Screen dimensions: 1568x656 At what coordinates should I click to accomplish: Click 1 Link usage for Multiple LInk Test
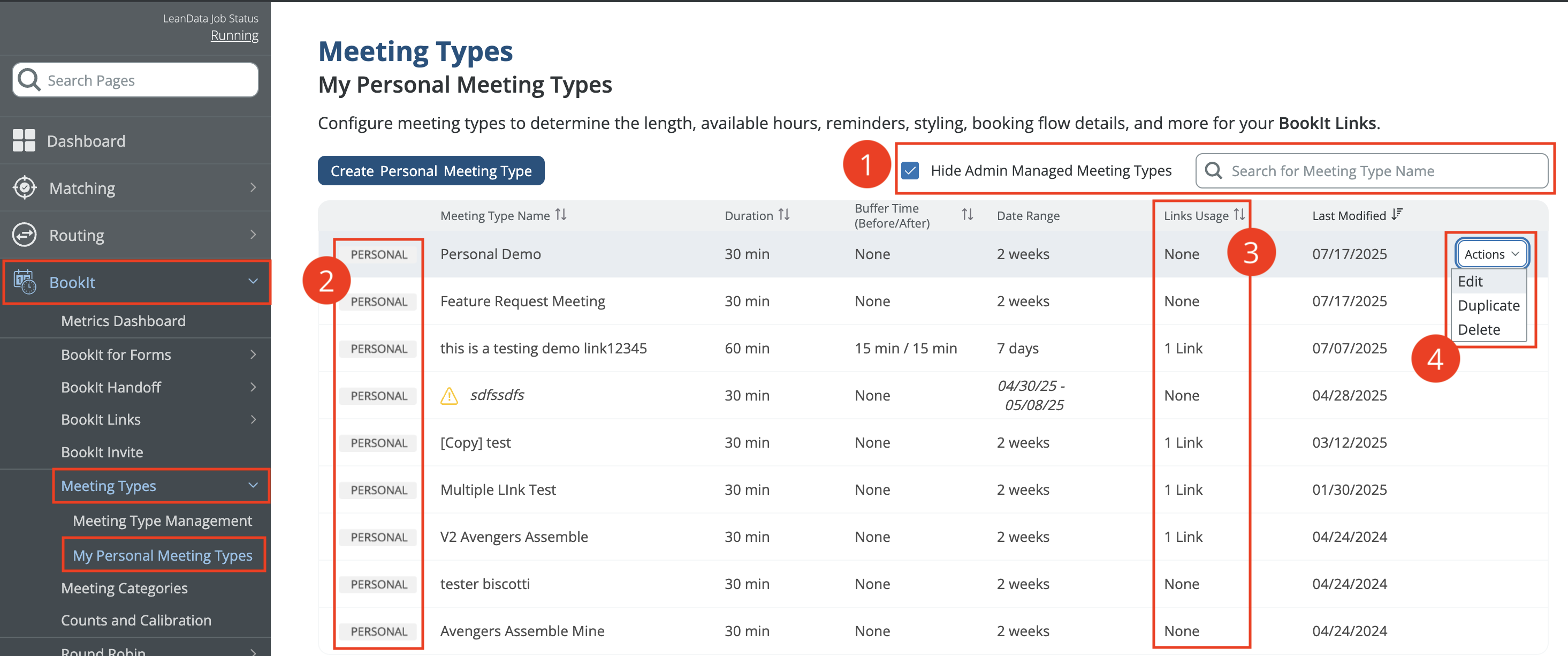click(x=1183, y=489)
